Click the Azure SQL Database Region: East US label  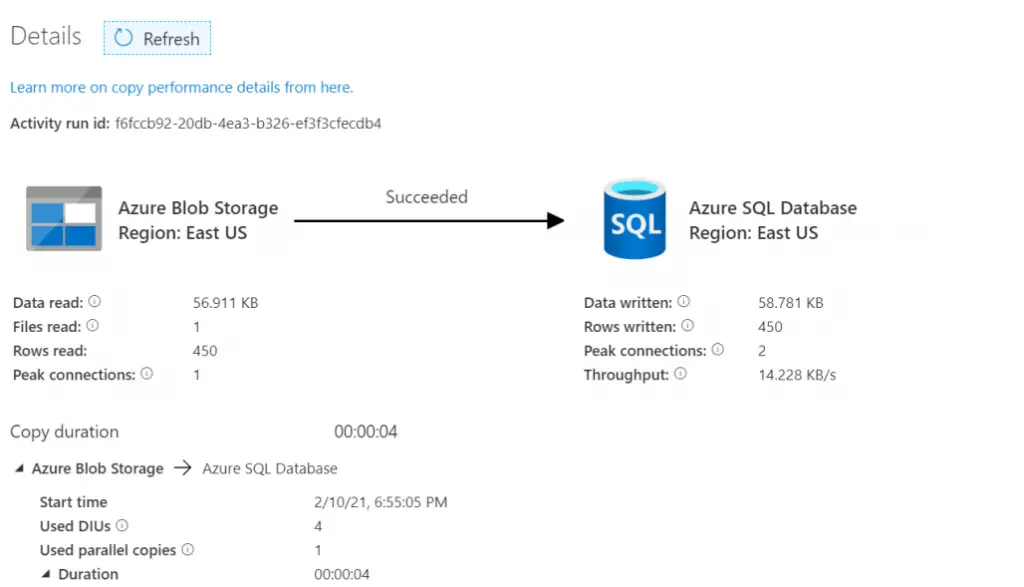point(773,220)
